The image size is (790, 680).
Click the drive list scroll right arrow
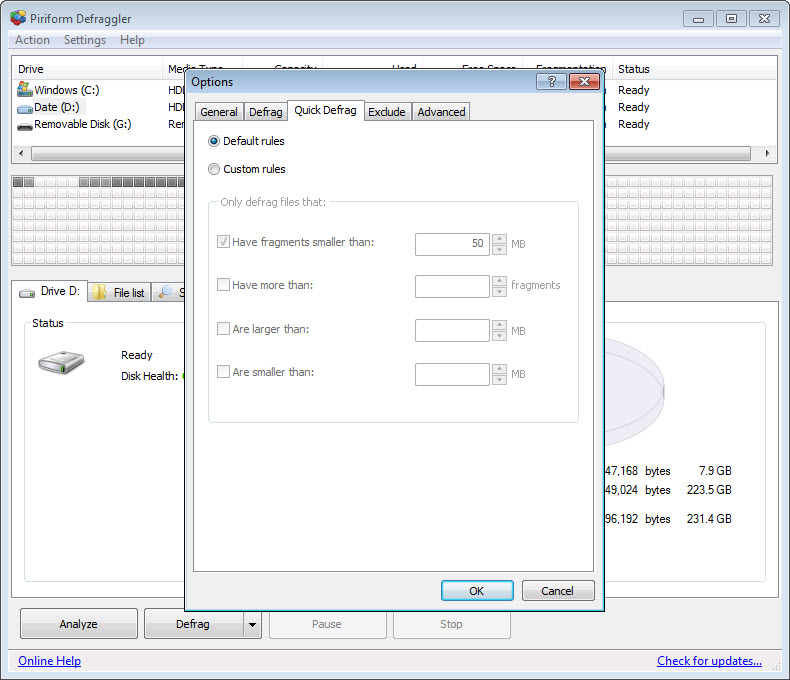767,153
